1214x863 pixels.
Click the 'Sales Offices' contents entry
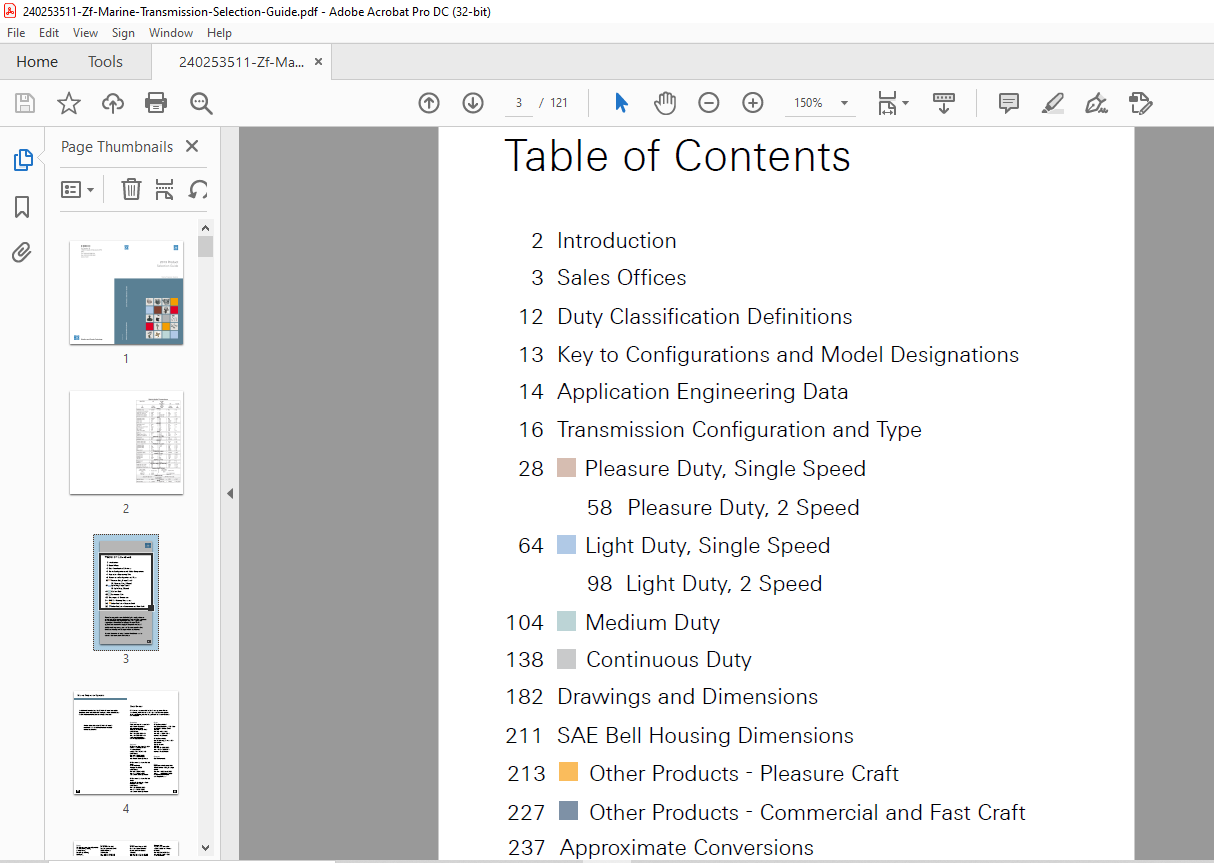click(621, 278)
